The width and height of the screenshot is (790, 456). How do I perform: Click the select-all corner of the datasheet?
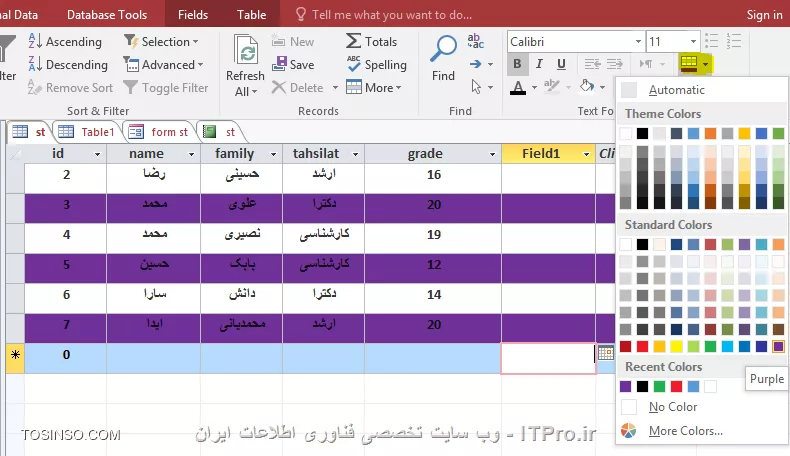coord(15,154)
